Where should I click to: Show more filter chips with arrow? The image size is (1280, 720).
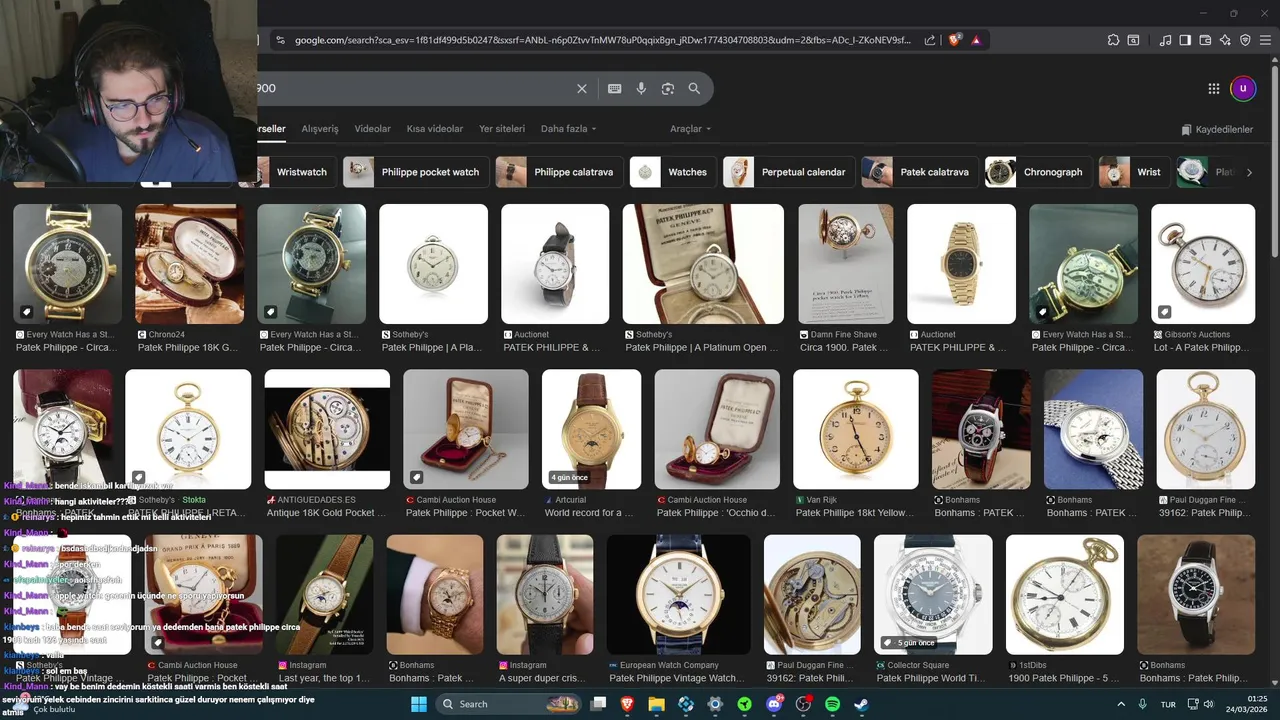1249,172
